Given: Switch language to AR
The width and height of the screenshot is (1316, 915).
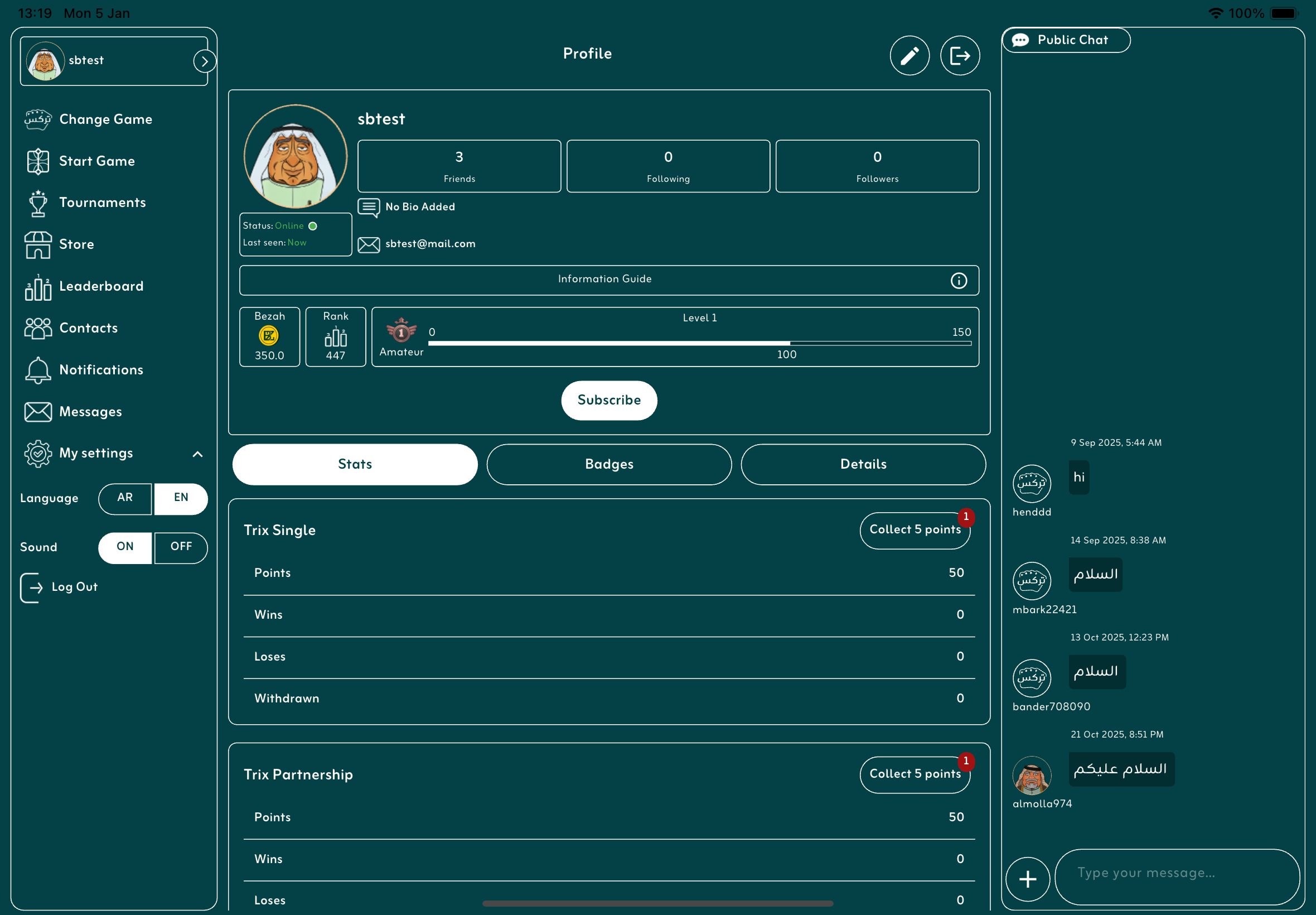Looking at the screenshot, I should [x=125, y=498].
